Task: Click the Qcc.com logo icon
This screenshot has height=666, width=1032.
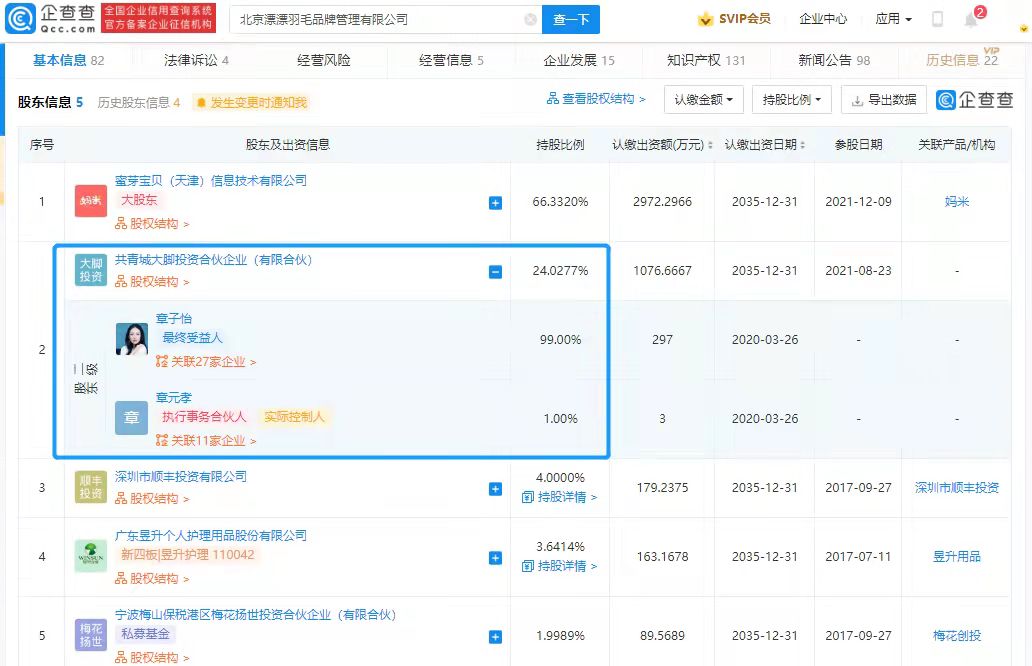Action: [20, 18]
